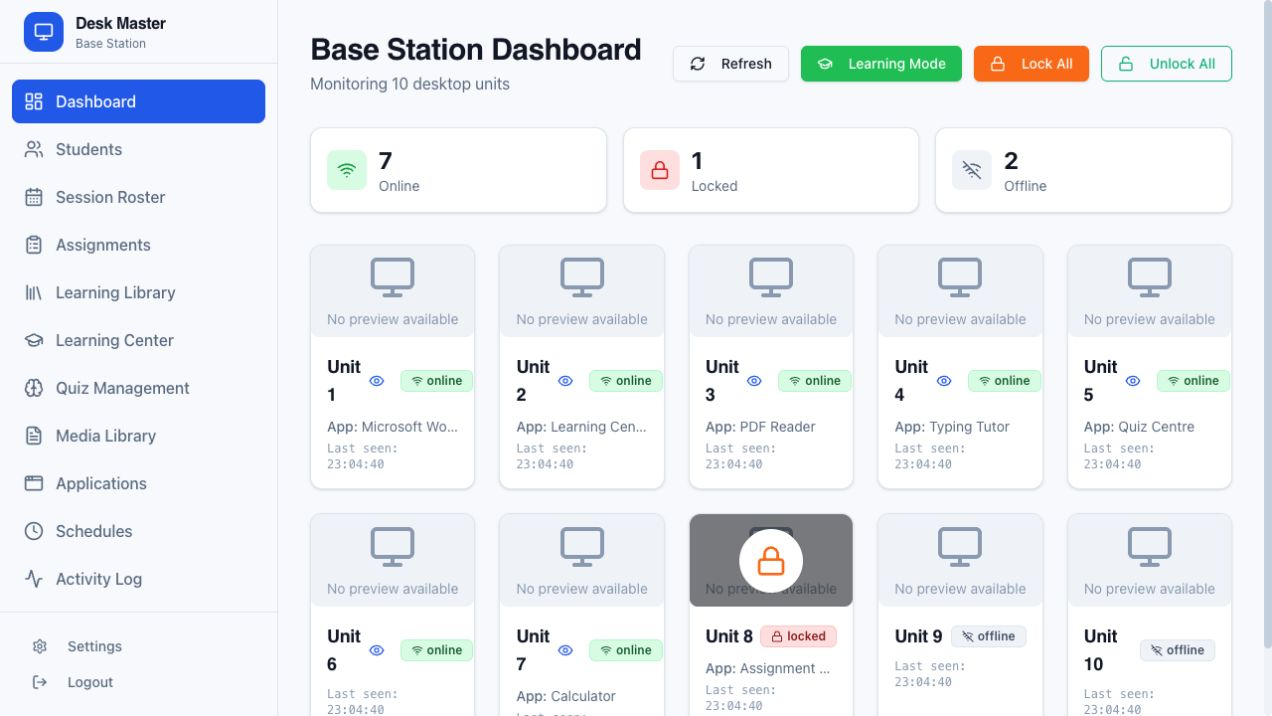This screenshot has width=1272, height=716.
Task: Click 'Monitoring 10 desktop units' subtitle
Action: (410, 84)
